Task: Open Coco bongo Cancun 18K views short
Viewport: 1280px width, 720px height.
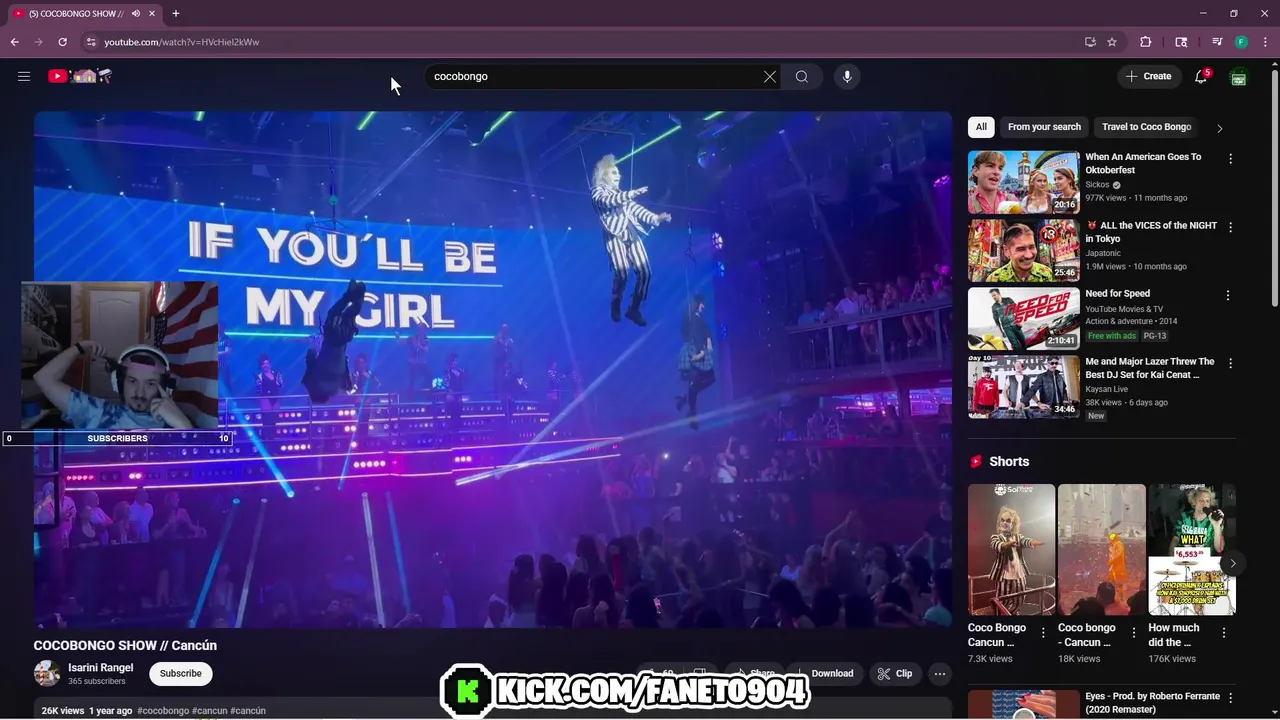Action: click(x=1101, y=549)
